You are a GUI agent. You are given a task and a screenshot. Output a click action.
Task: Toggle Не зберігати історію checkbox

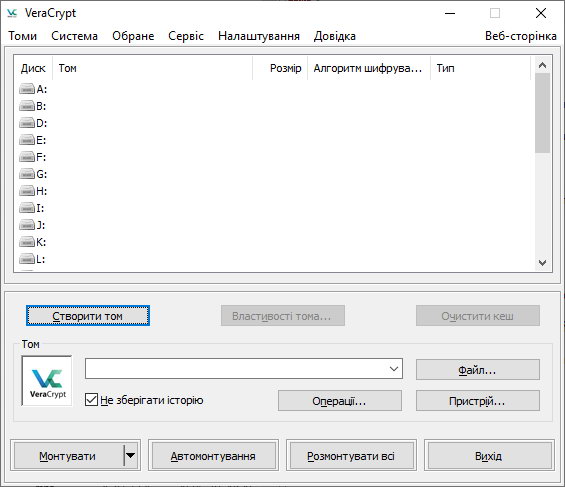(91, 400)
